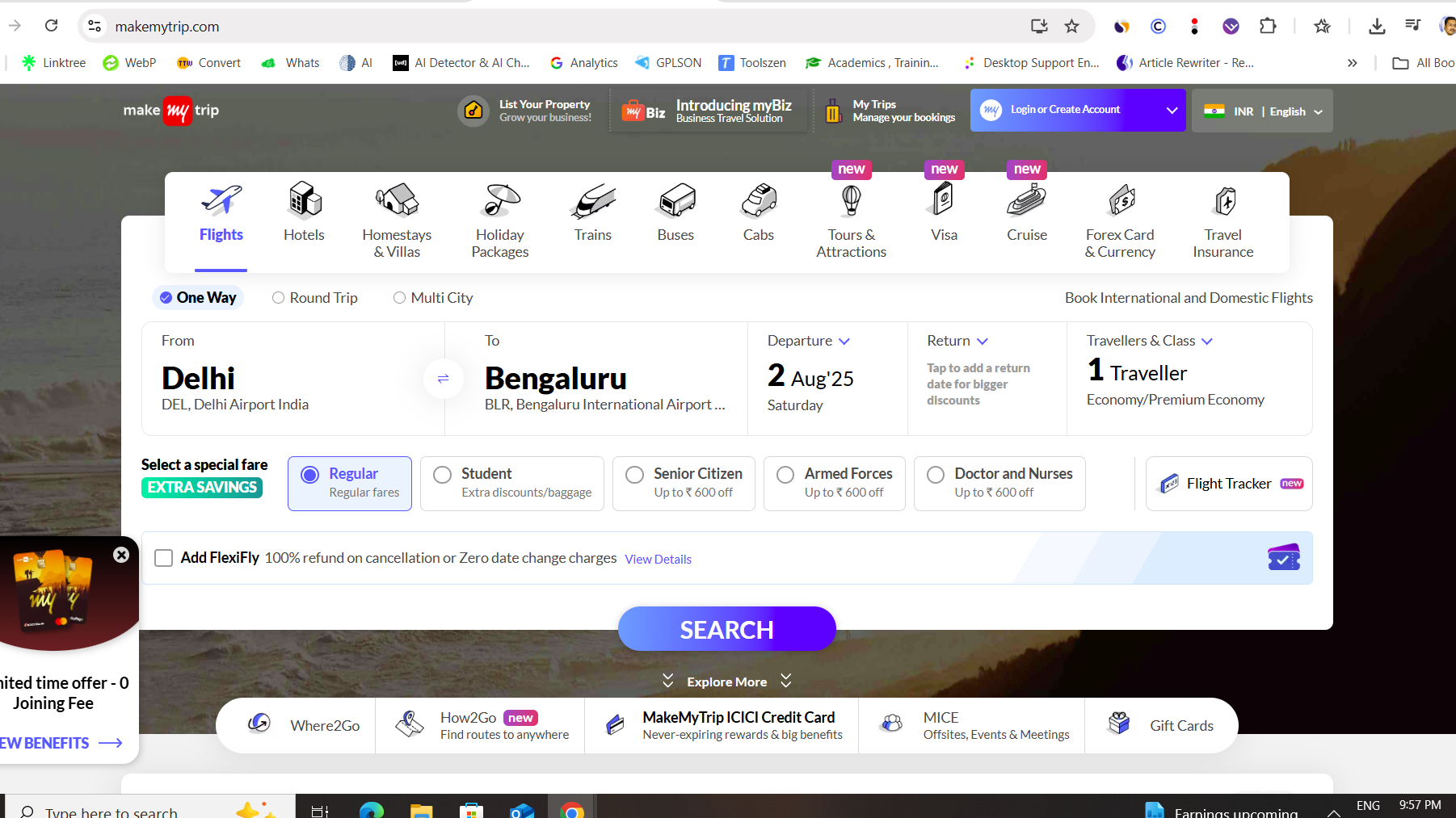Open Linktree bookmark
Image resolution: width=1456 pixels, height=818 pixels.
coord(53,63)
